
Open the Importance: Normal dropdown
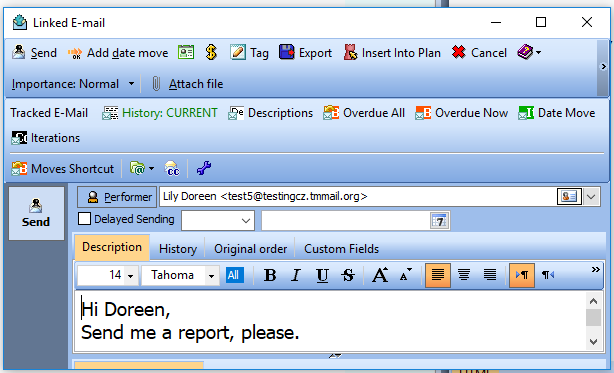(x=73, y=84)
